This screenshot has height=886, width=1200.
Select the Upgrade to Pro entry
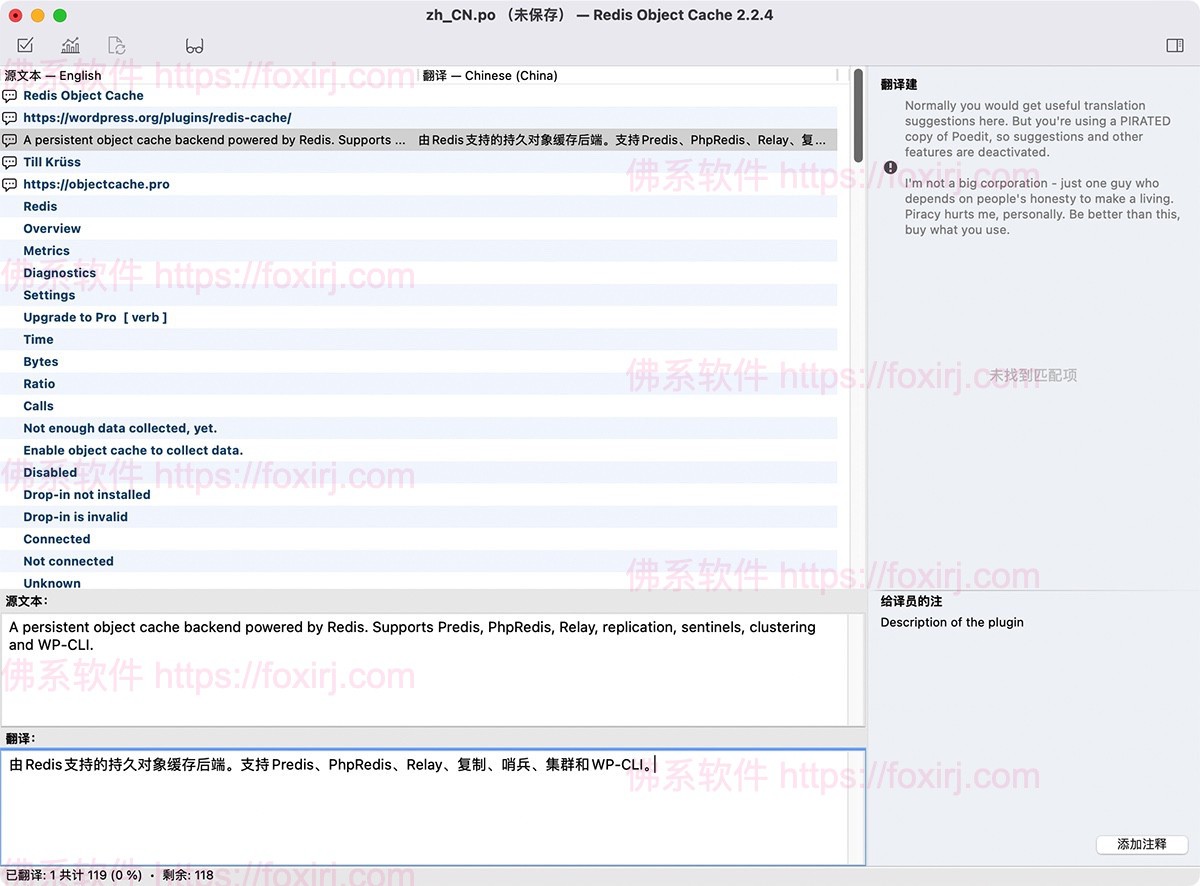(95, 316)
